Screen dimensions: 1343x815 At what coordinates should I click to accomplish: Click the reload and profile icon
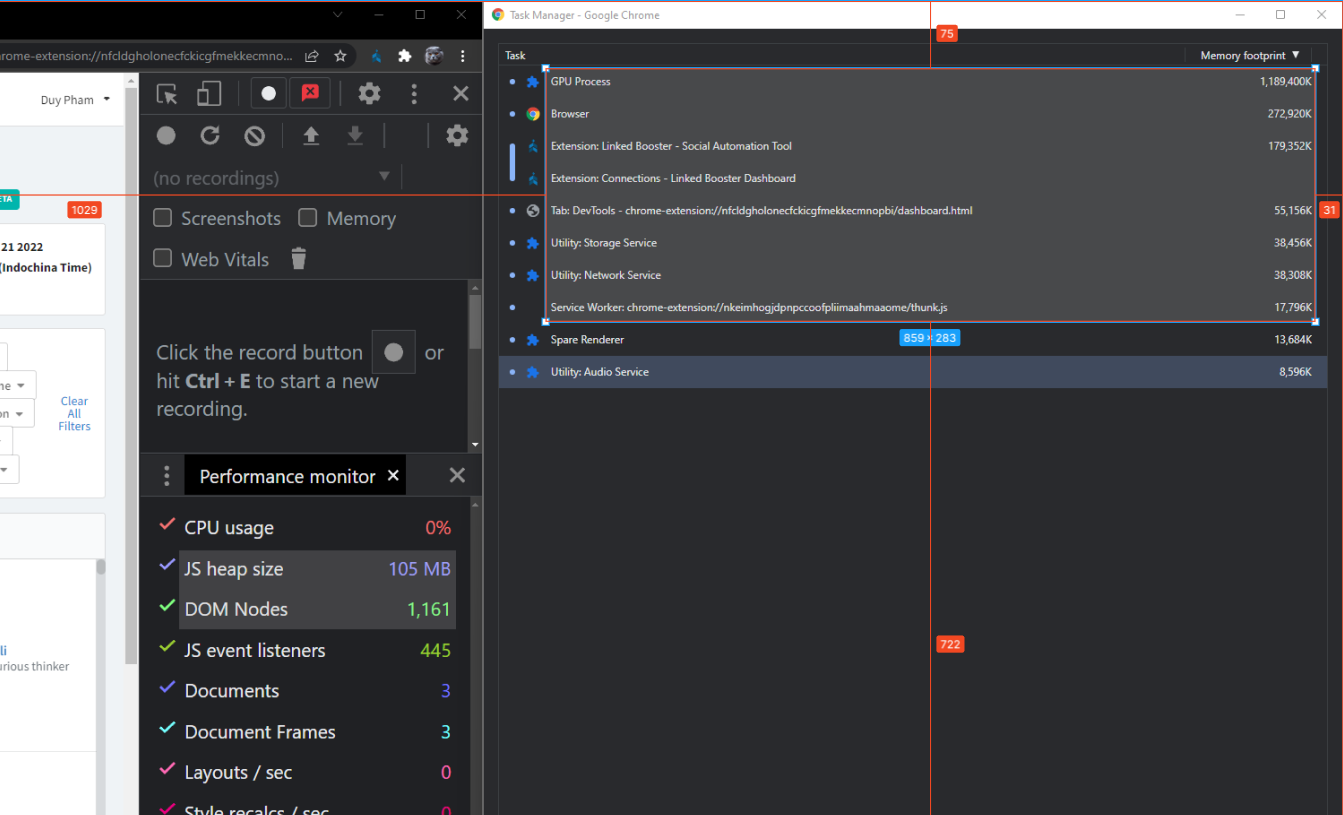[x=210, y=135]
